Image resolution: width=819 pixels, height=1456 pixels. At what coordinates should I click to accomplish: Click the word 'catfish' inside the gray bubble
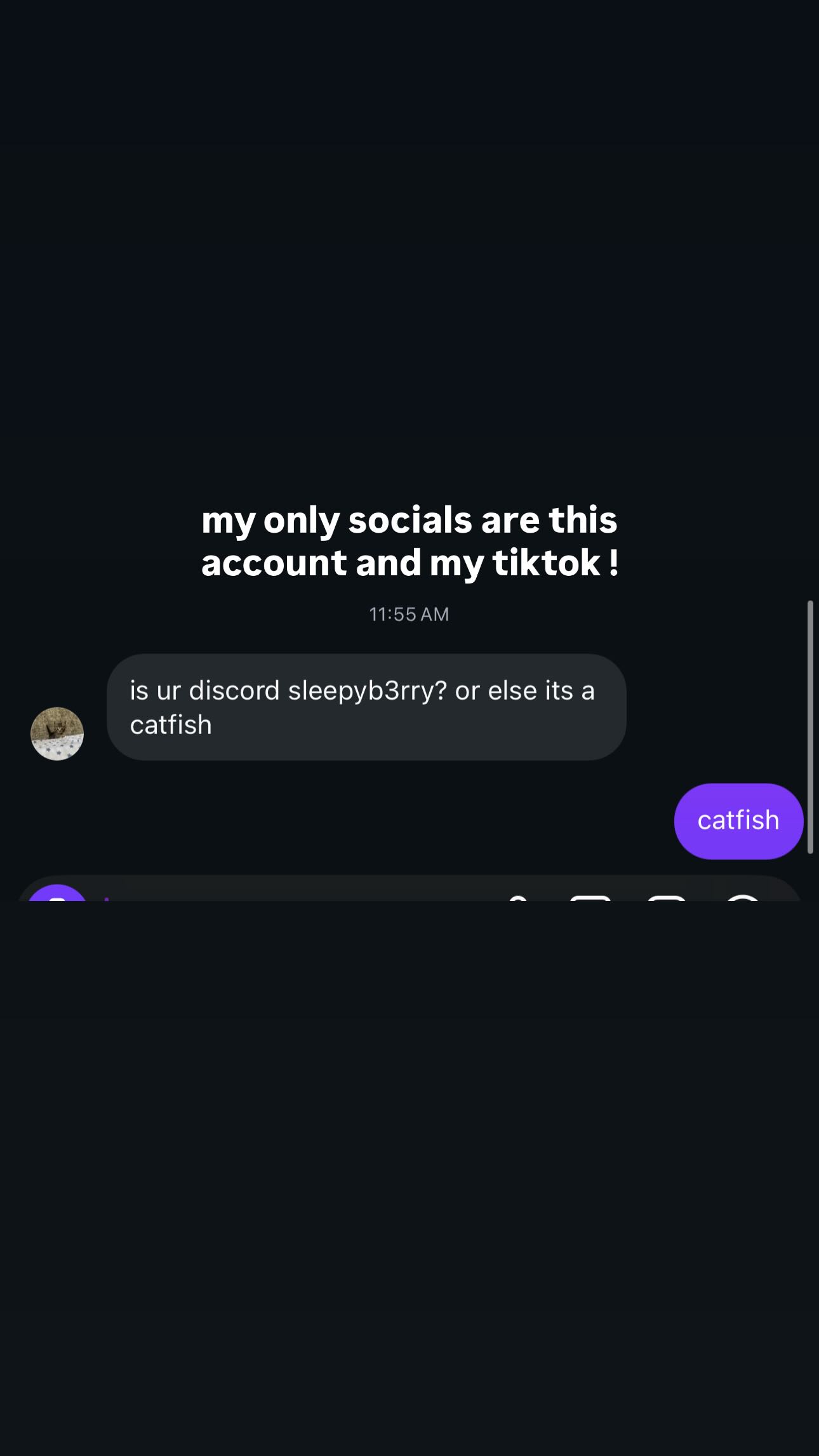[x=171, y=725]
